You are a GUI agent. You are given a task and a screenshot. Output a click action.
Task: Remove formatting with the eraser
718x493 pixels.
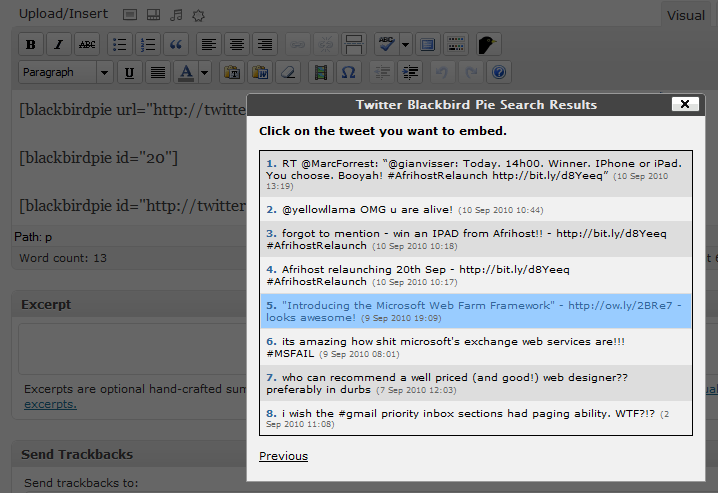point(288,72)
